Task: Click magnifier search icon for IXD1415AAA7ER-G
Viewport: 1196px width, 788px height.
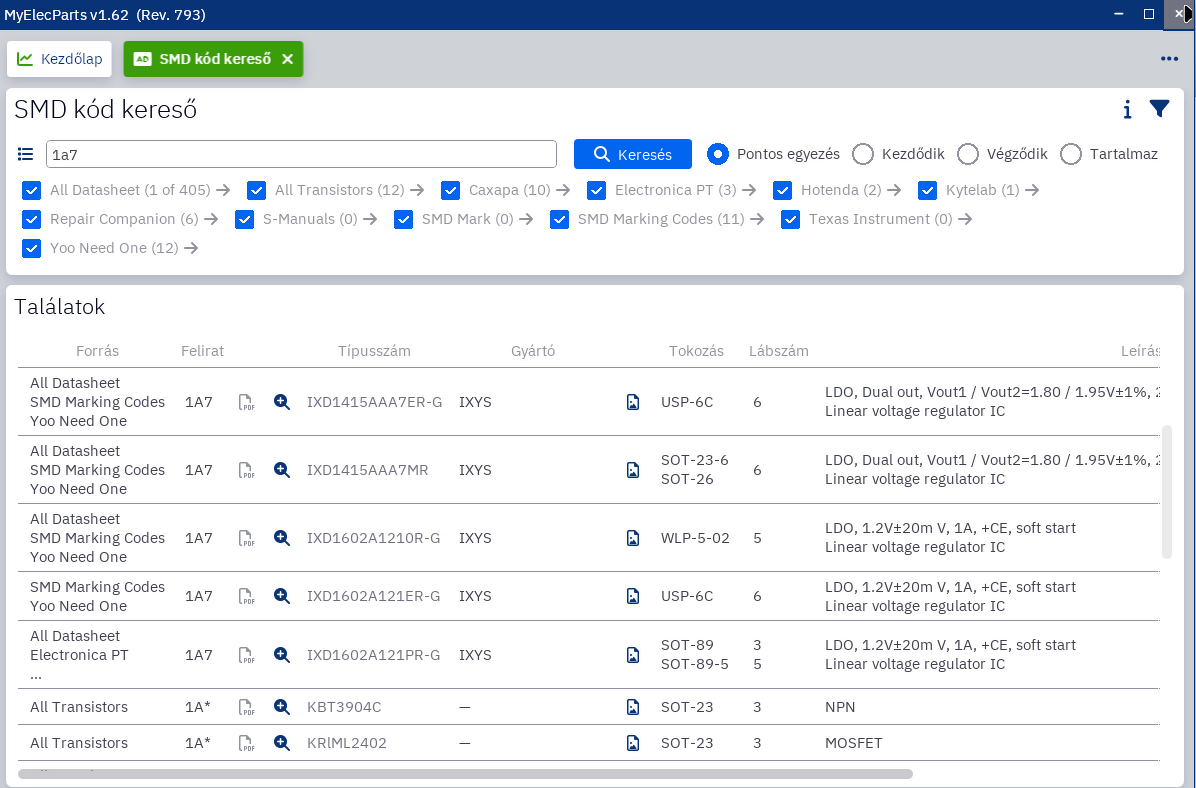Action: click(x=282, y=402)
